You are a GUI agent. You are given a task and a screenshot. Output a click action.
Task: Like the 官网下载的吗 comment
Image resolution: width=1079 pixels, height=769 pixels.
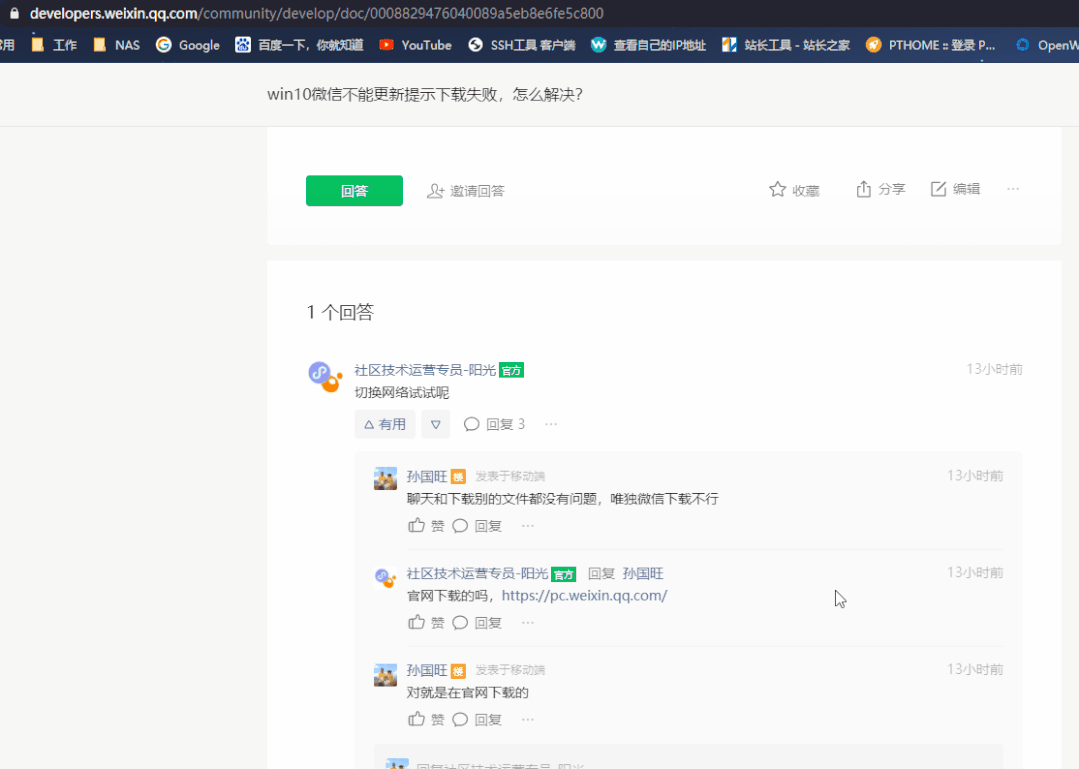pos(416,622)
